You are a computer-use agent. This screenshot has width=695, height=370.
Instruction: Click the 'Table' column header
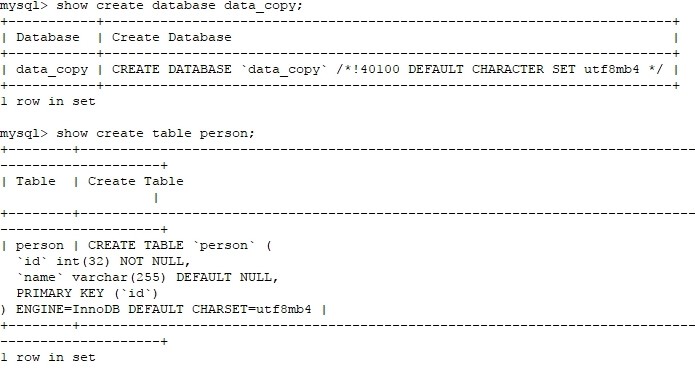(36, 181)
